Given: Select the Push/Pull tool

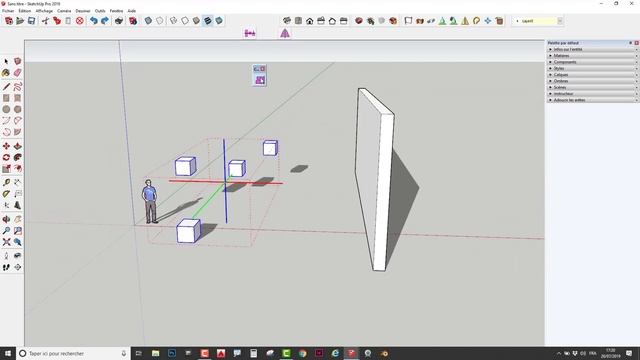Looking at the screenshot, I should [18, 146].
